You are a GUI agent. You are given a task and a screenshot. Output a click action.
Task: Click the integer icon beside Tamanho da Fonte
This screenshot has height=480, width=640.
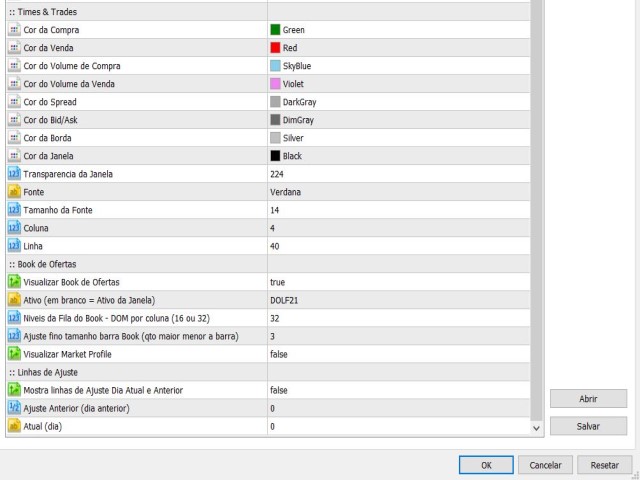click(14, 210)
